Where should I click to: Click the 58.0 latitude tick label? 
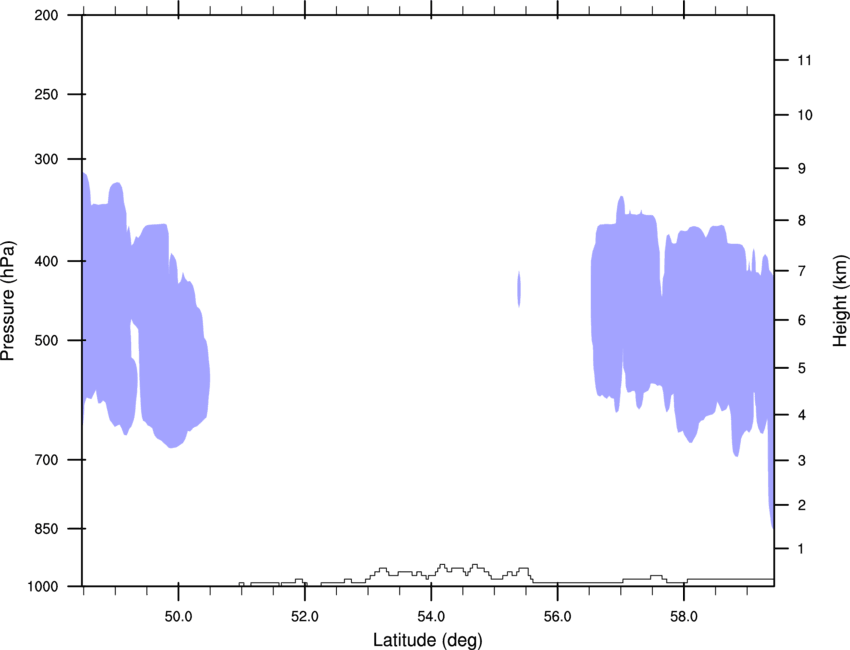coord(684,616)
